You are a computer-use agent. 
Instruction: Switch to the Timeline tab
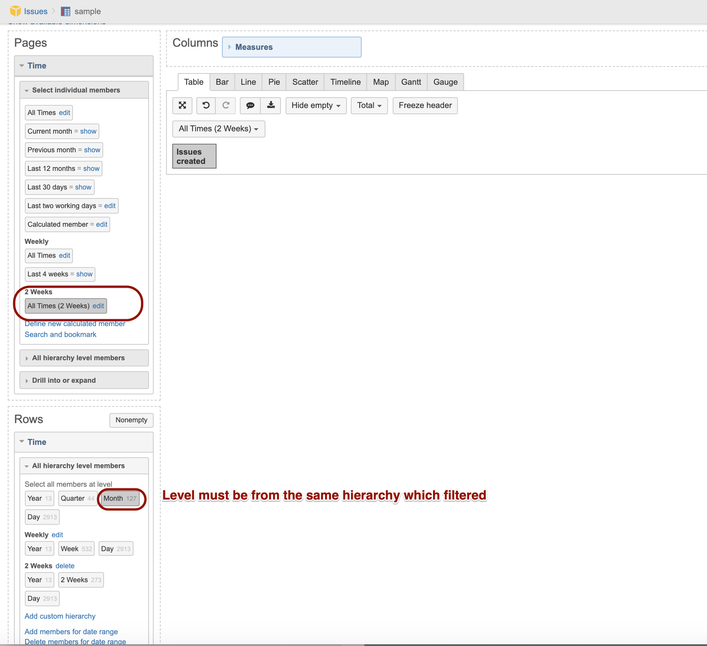pos(345,82)
